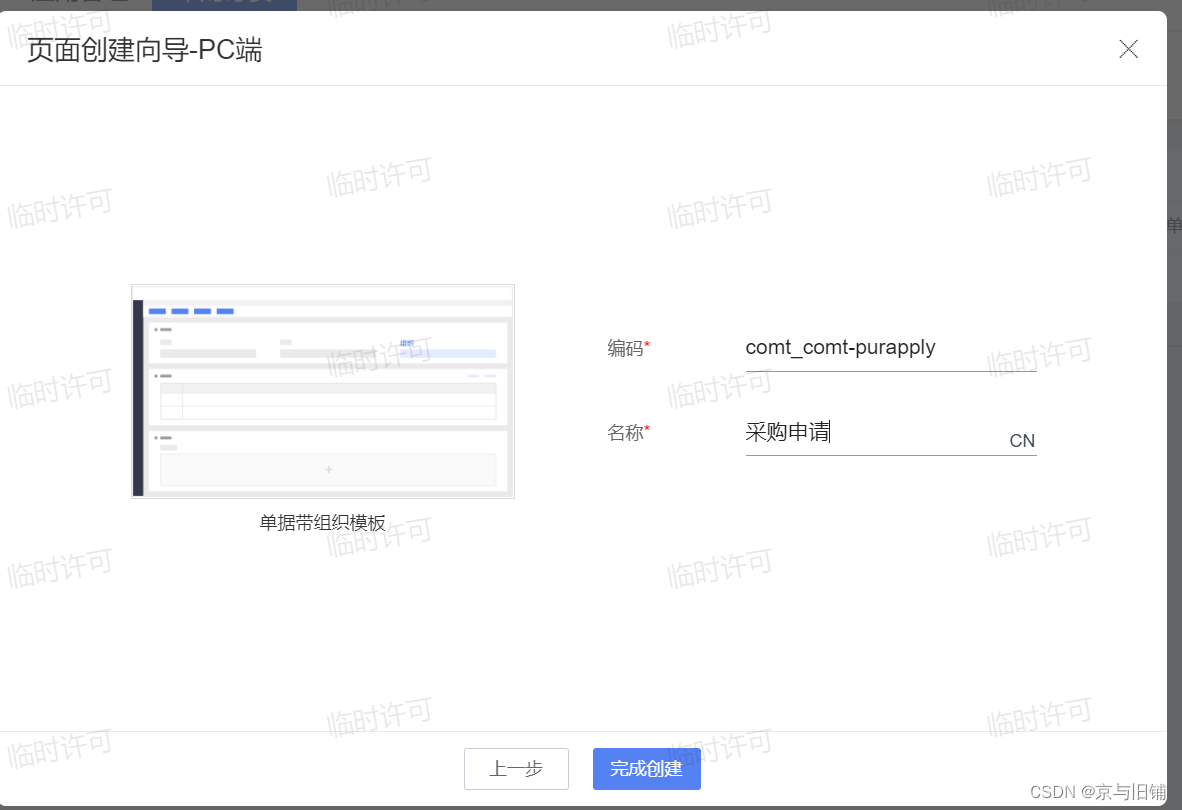This screenshot has width=1182, height=810.
Task: Open the CN language selector in 名称 field
Action: pyautogui.click(x=1021, y=441)
